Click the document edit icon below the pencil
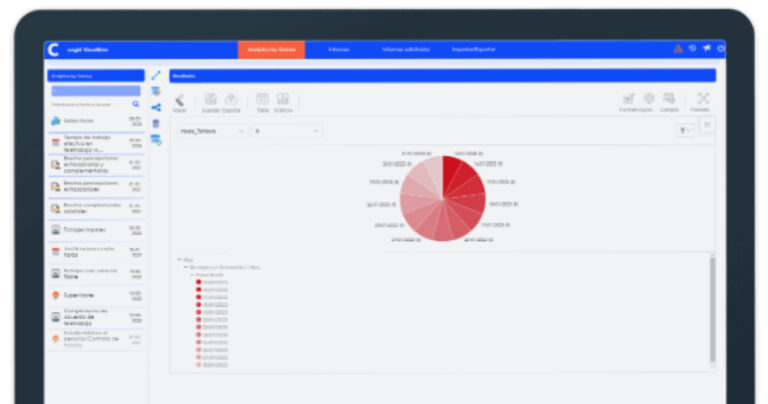This screenshot has width=768, height=404. [x=156, y=92]
